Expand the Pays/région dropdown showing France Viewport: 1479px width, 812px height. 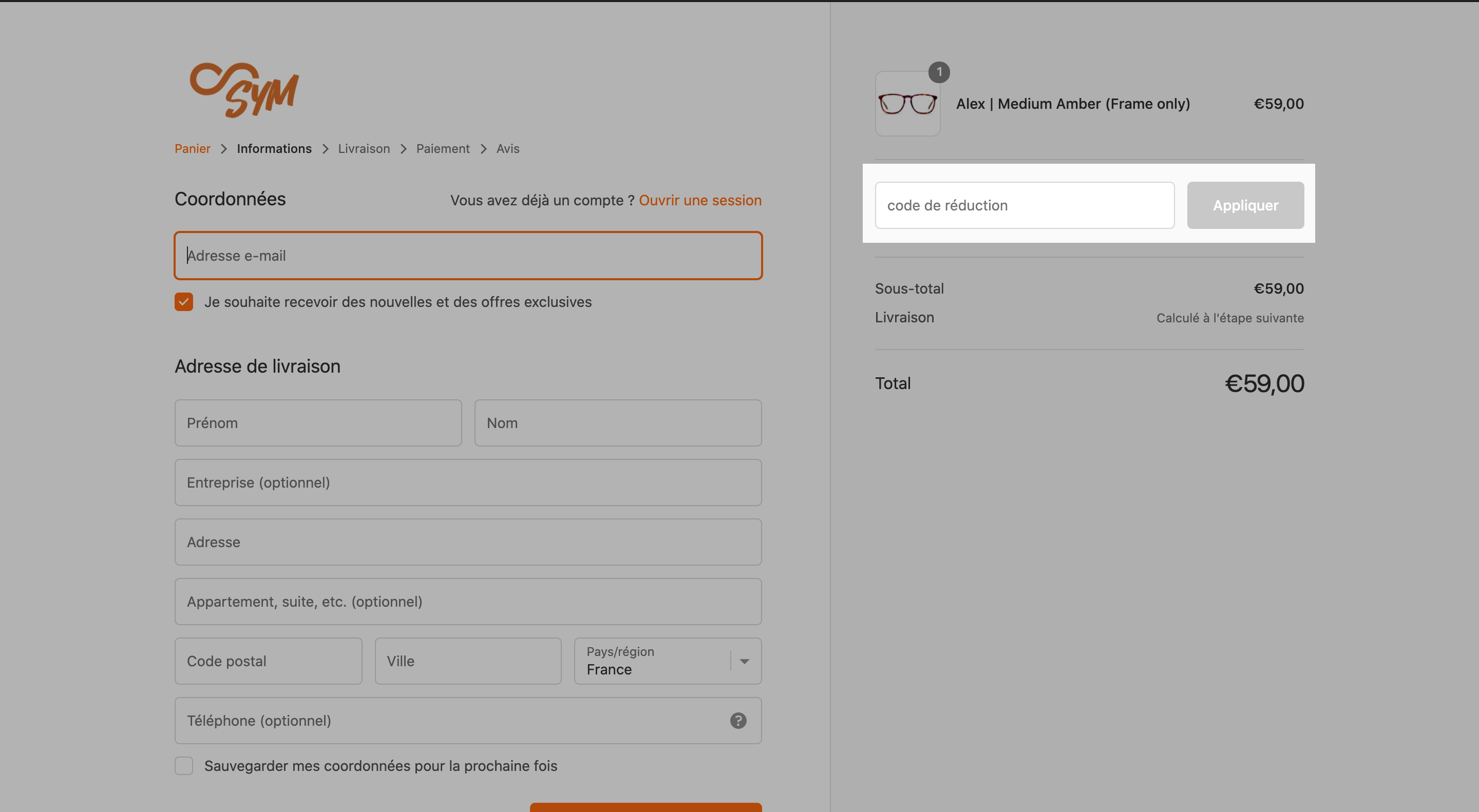pyautogui.click(x=668, y=661)
